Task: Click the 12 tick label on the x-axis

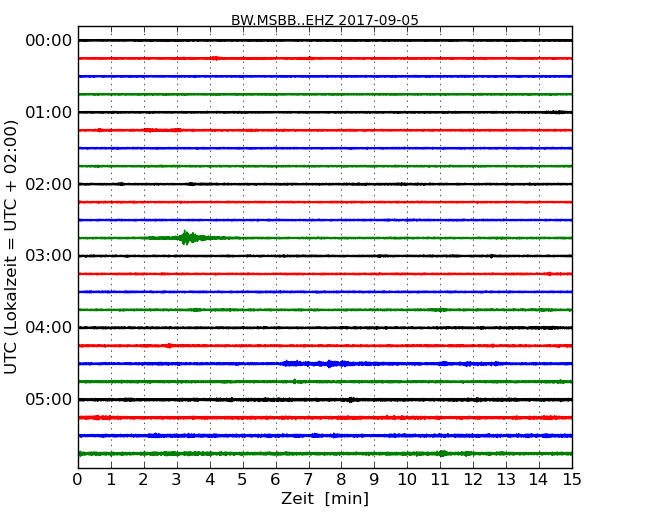Action: click(x=473, y=480)
